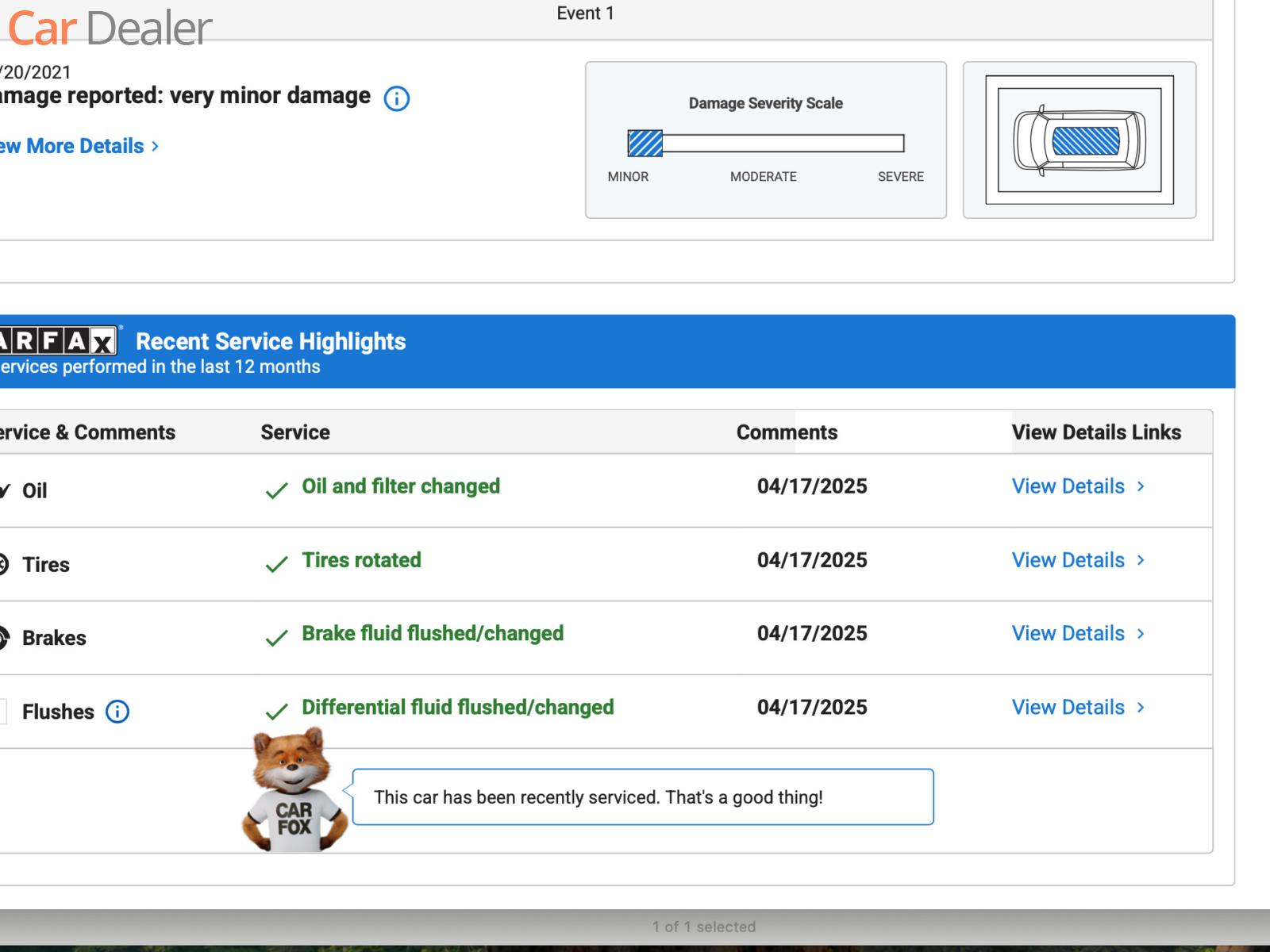1270x952 pixels.
Task: Click checkmark beside Brake fluid flushed/changed
Action: click(x=276, y=638)
